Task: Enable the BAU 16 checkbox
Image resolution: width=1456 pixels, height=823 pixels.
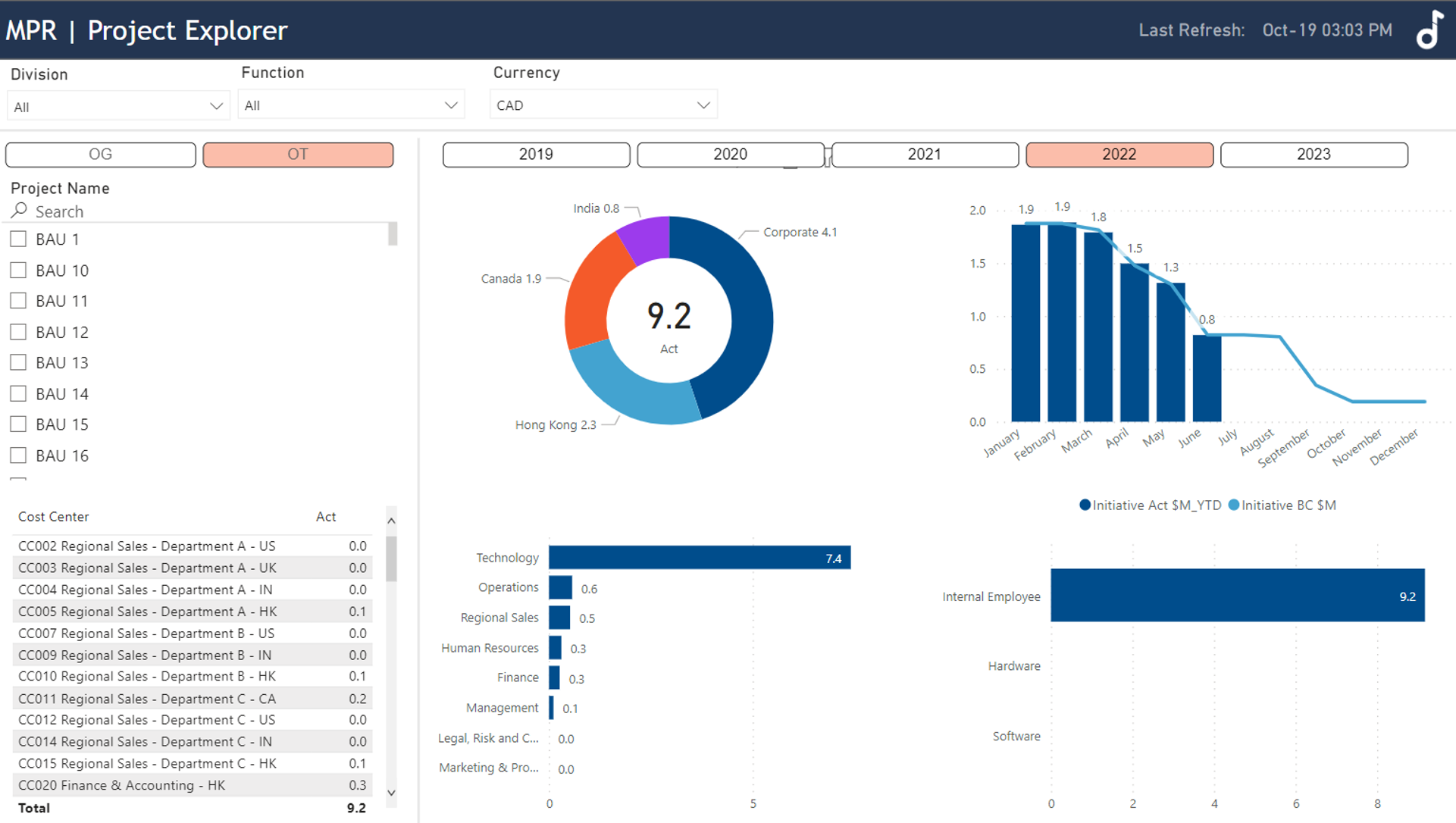Action: (18, 455)
